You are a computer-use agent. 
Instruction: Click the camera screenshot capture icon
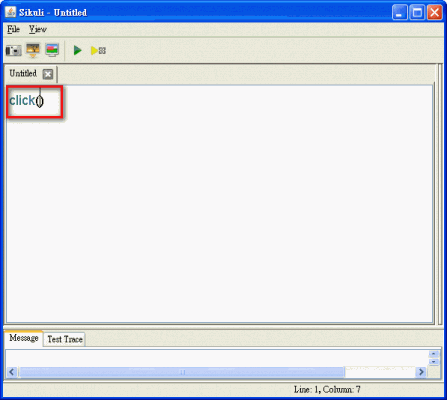tap(13, 51)
